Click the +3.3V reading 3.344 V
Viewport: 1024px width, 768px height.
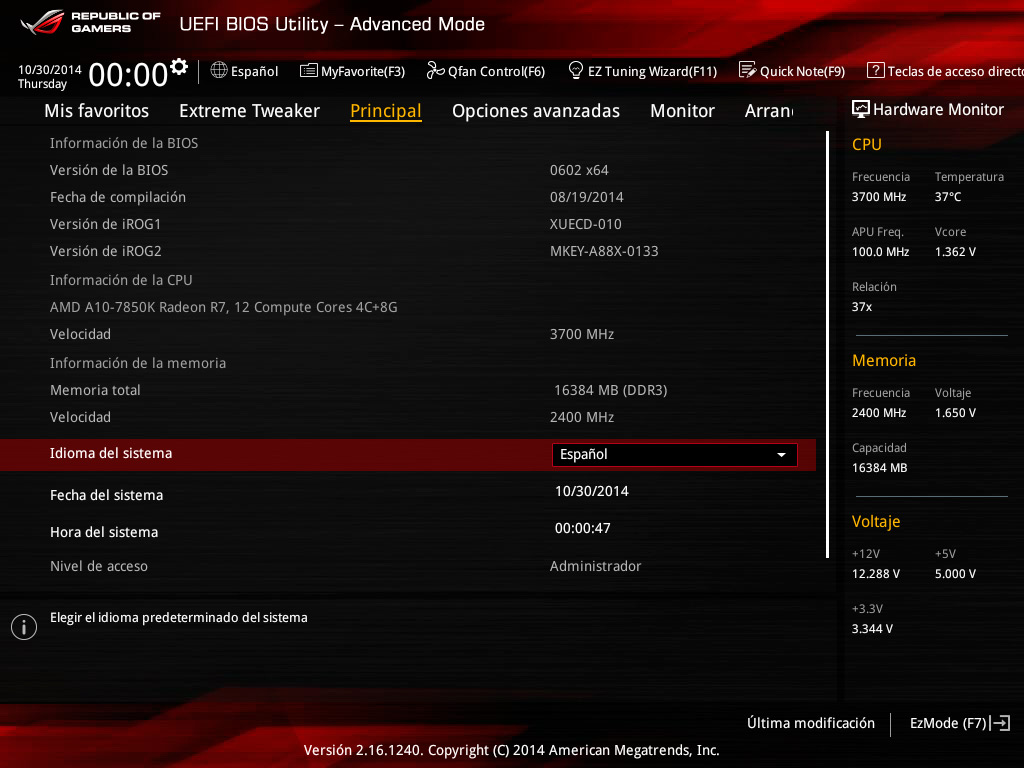(x=872, y=628)
